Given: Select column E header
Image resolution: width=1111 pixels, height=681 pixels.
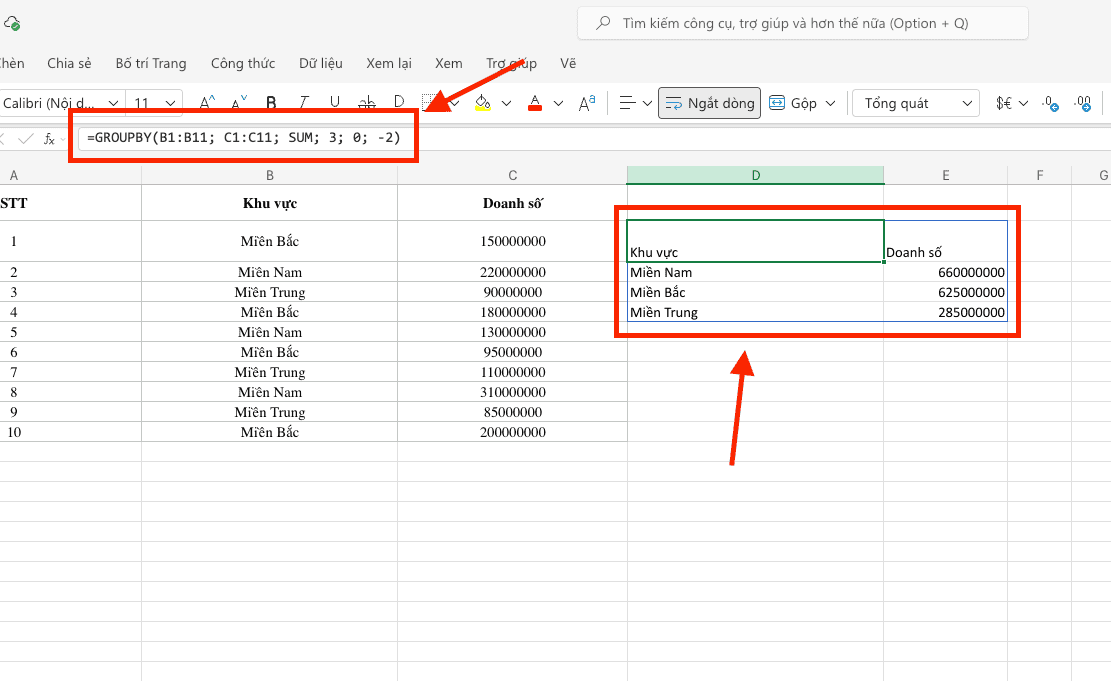Looking at the screenshot, I should point(945,175).
